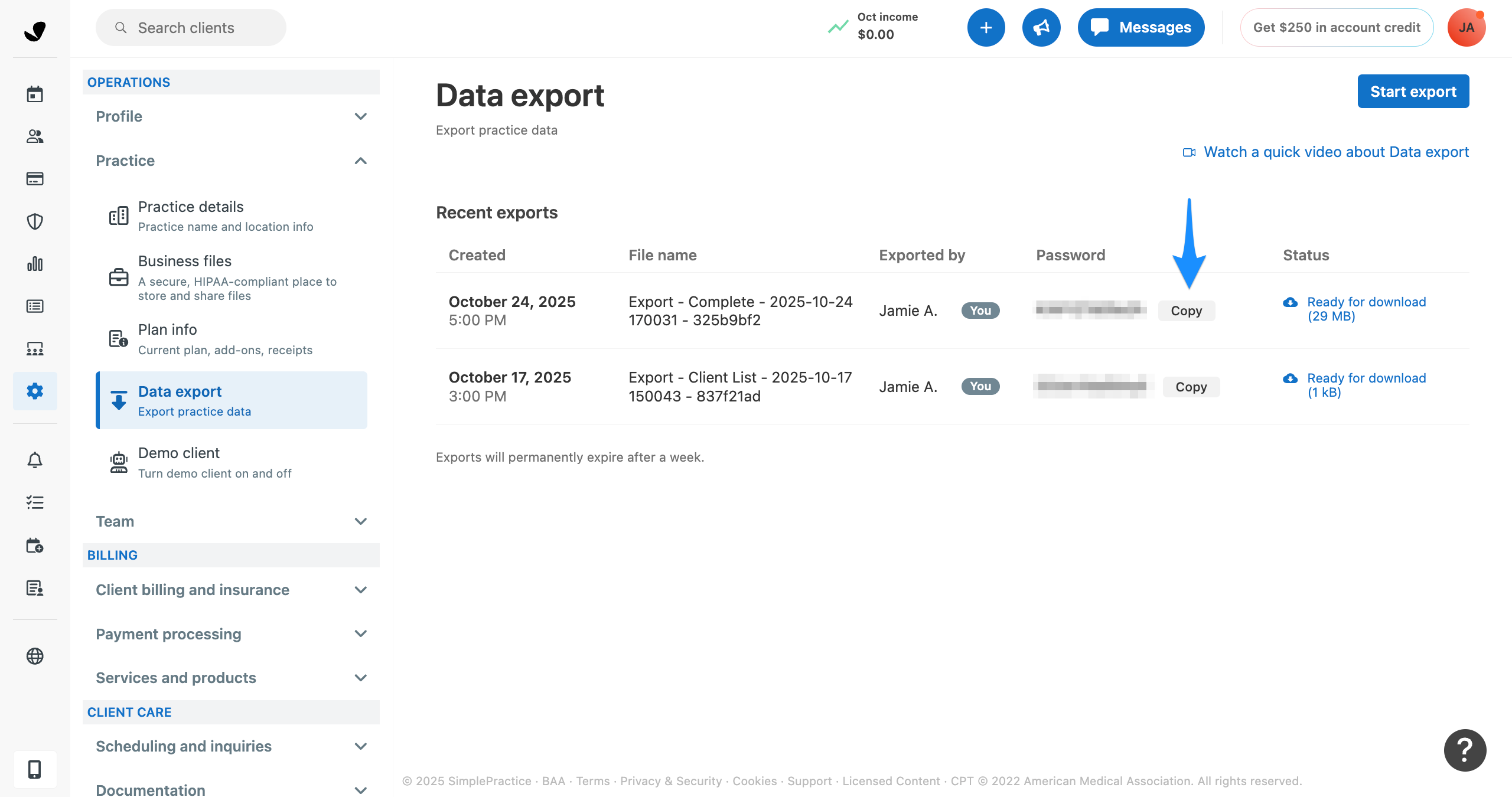1512x797 pixels.
Task: Click the blue plus create button
Action: 986,27
